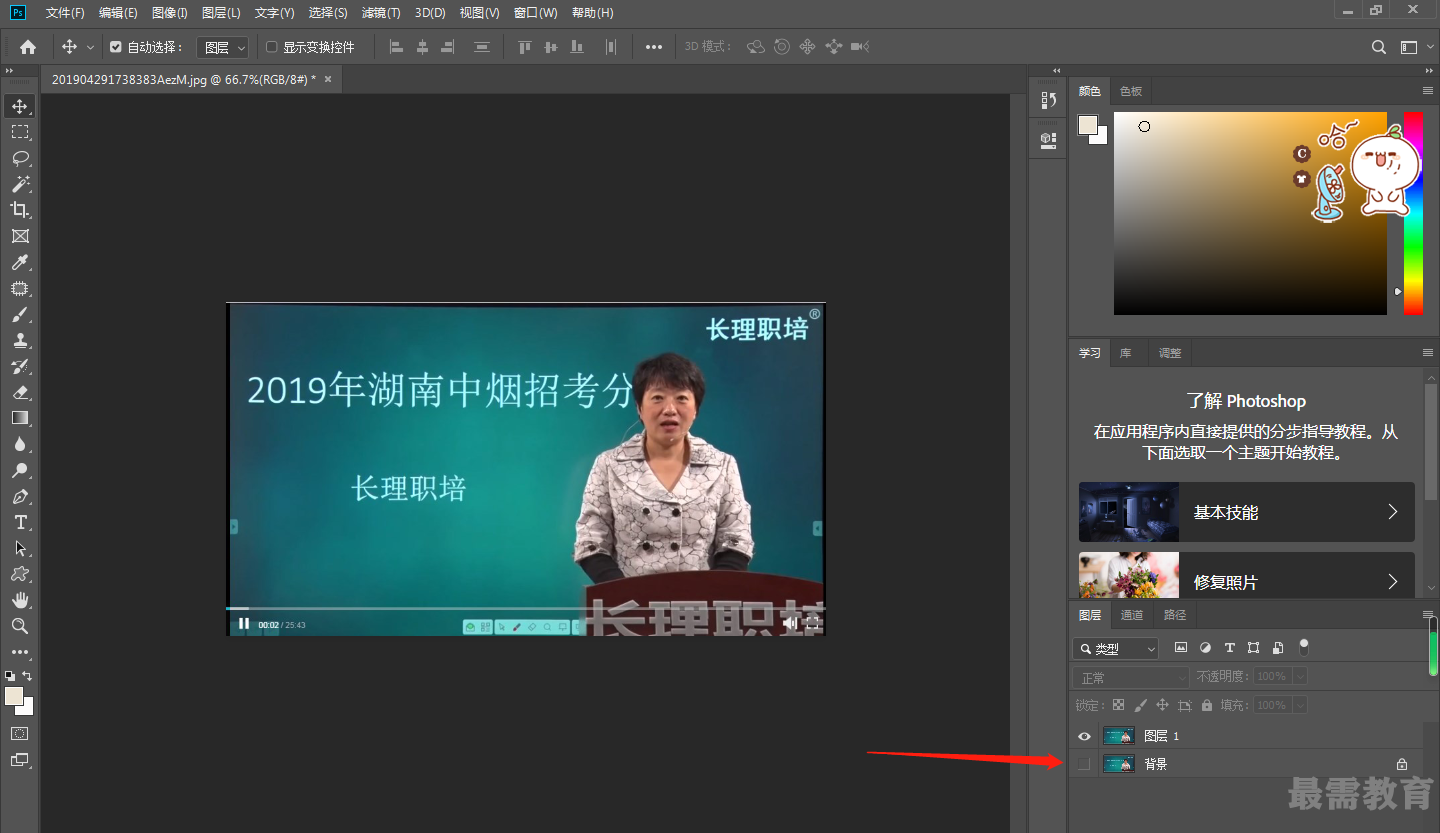Filter layers by type layer icon

pyautogui.click(x=1229, y=648)
